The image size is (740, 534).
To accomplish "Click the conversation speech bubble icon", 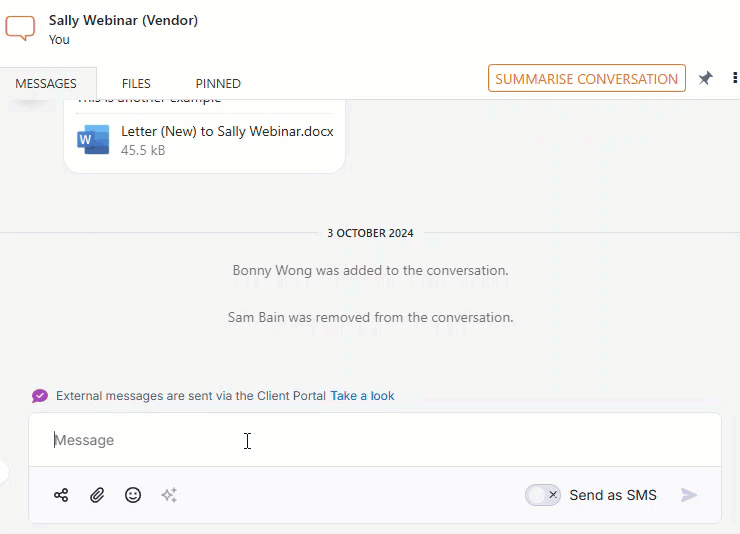I will [20, 28].
